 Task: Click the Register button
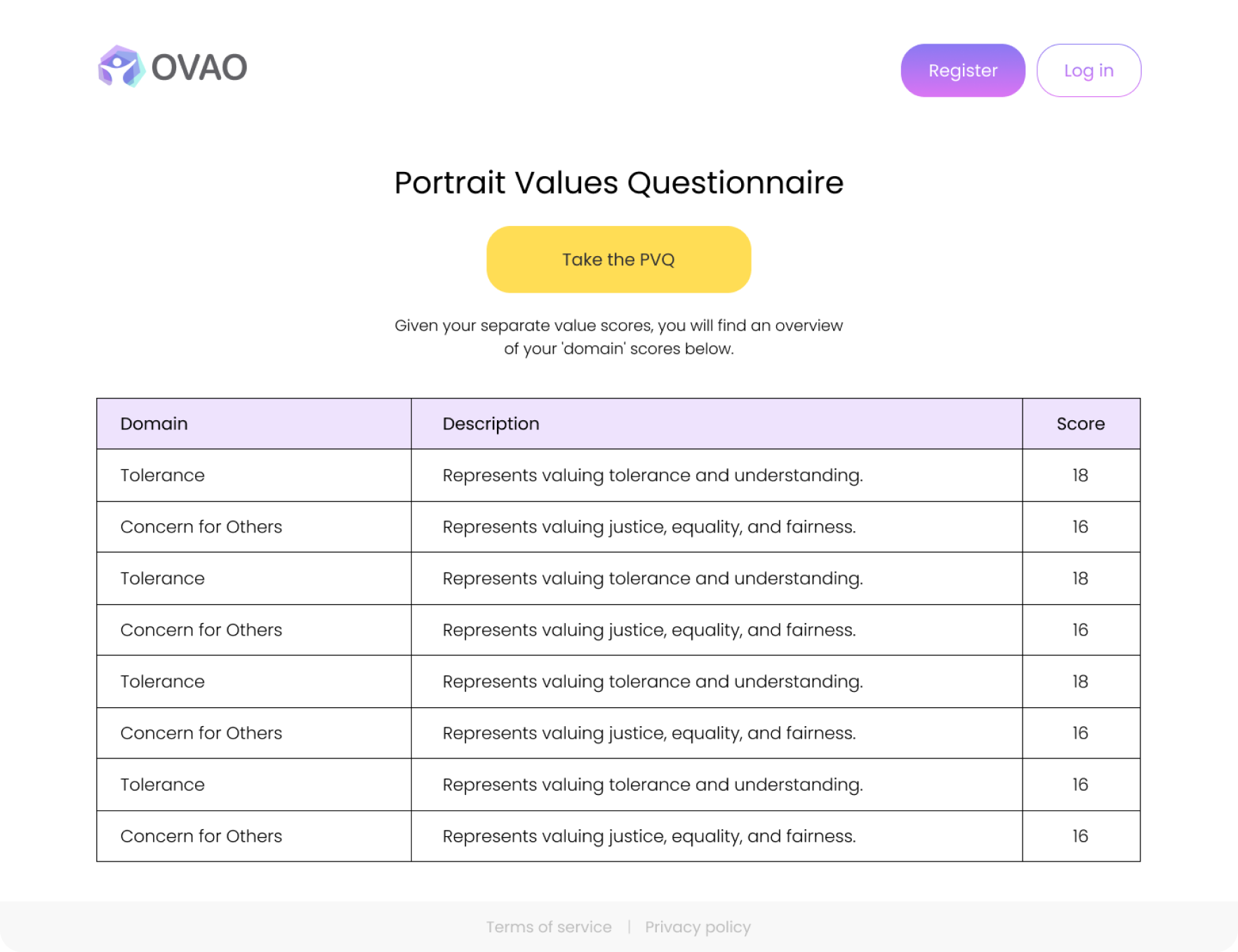[x=962, y=70]
